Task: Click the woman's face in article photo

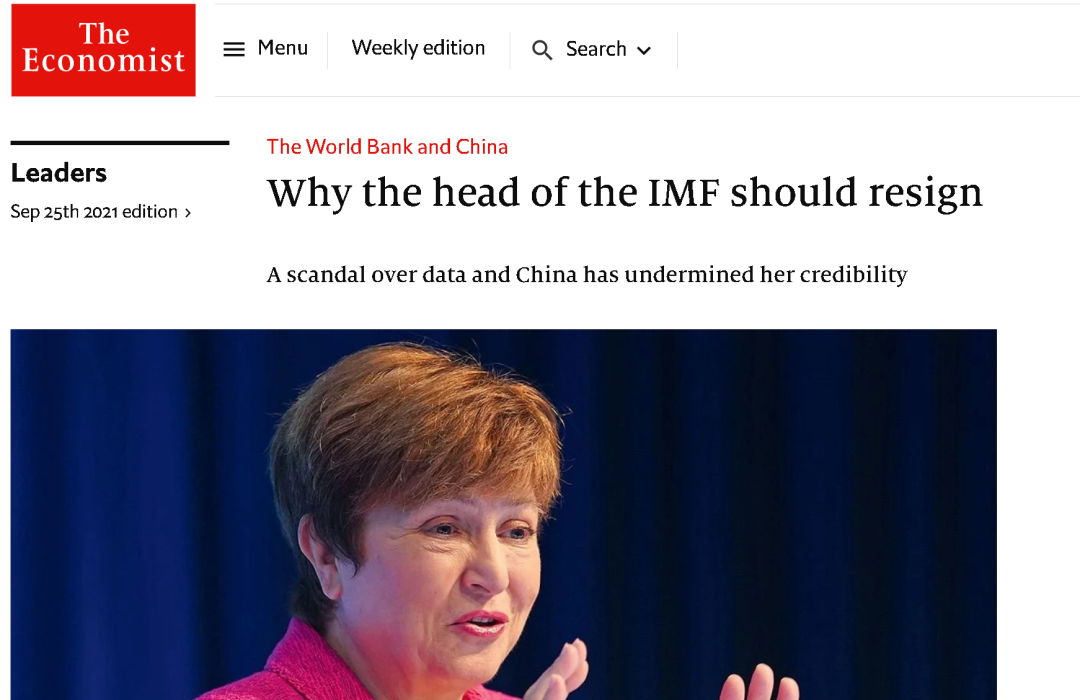Action: [x=455, y=558]
